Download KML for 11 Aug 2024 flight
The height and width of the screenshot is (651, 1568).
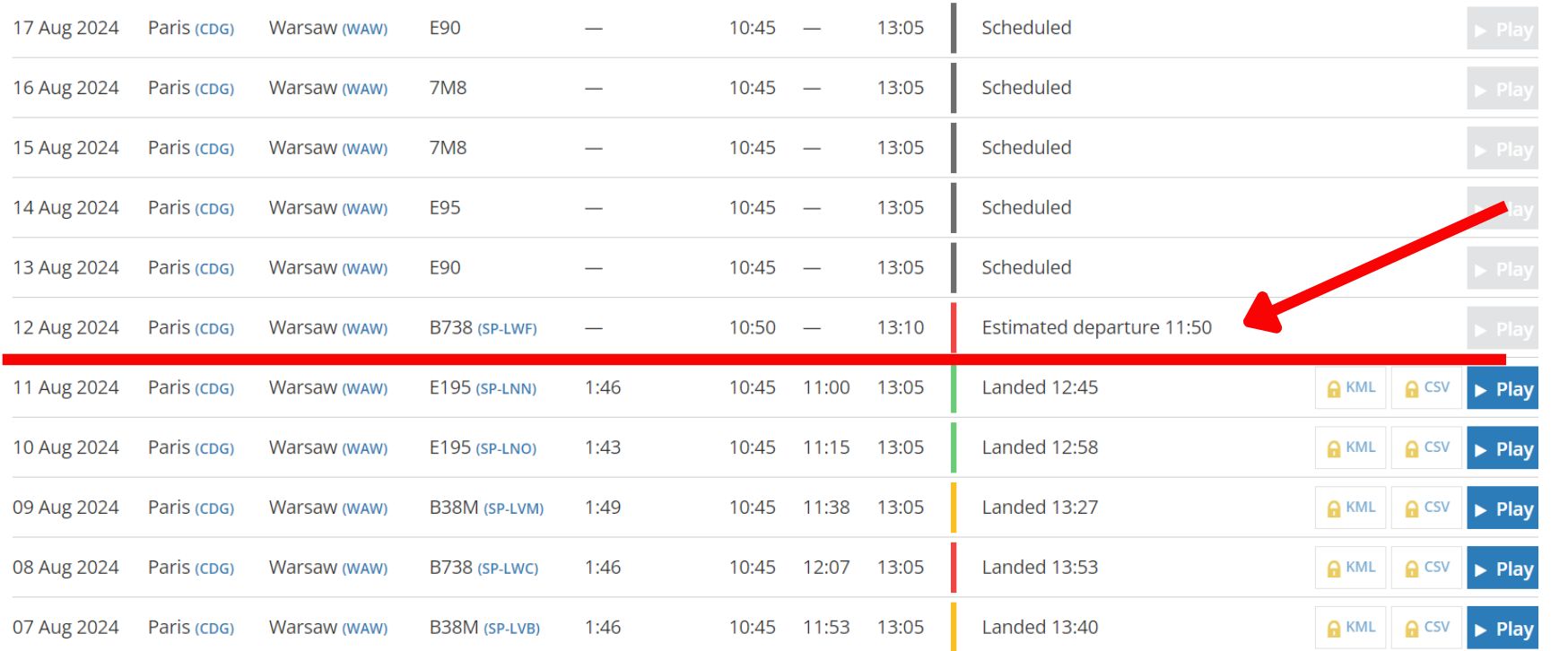click(1350, 388)
